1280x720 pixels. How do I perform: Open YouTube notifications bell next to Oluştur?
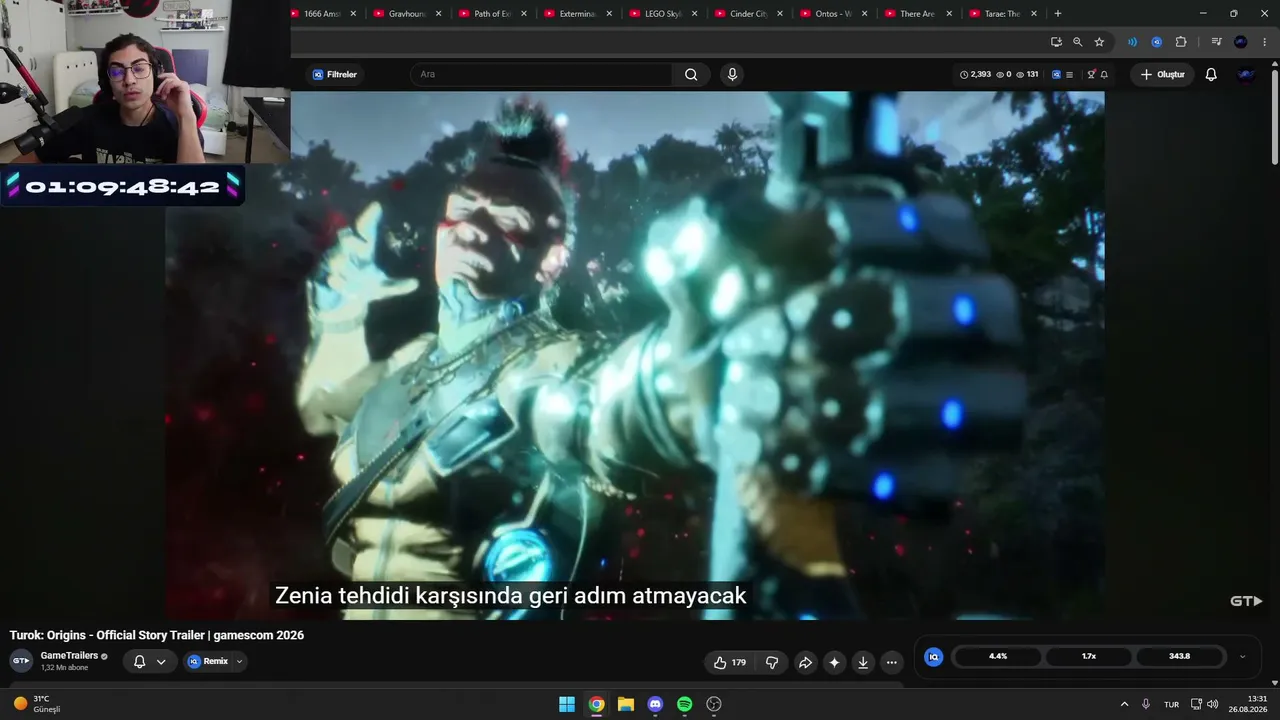(1211, 74)
